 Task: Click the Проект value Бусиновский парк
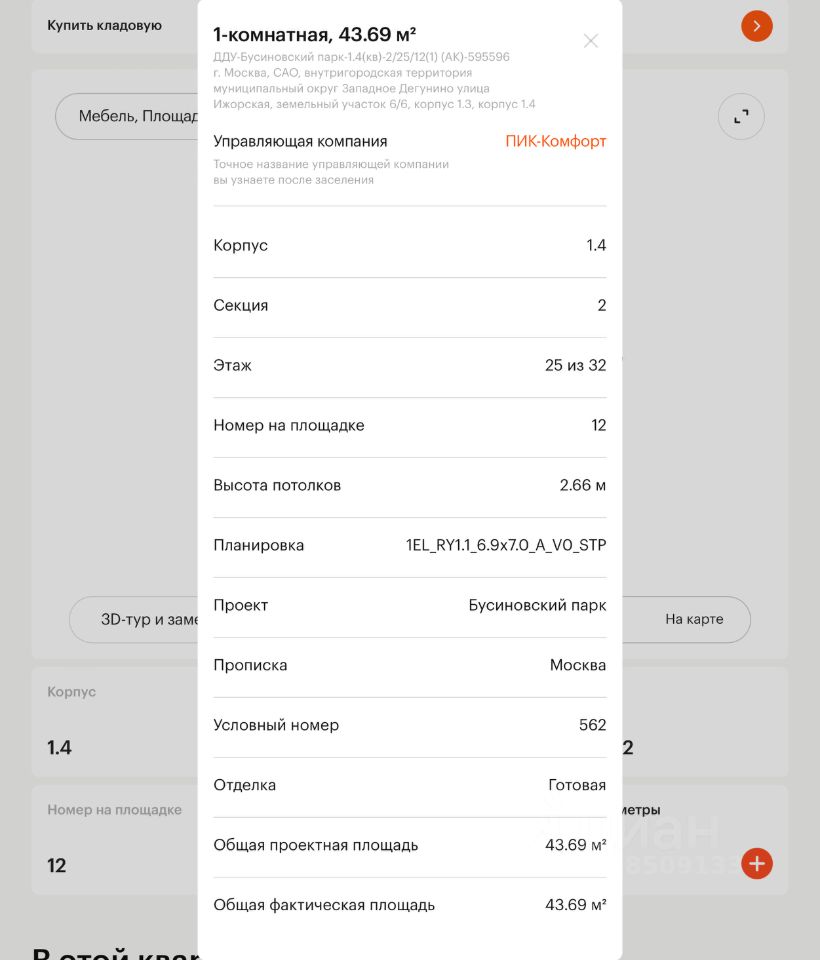click(x=537, y=606)
